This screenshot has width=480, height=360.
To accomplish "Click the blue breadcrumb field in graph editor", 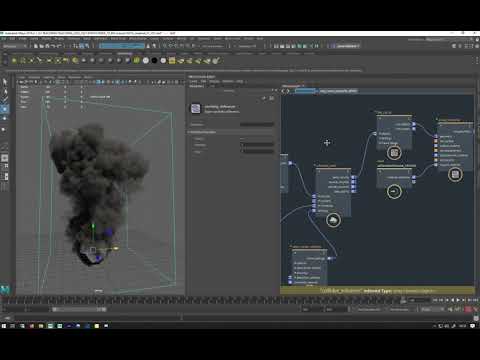I will [305, 91].
